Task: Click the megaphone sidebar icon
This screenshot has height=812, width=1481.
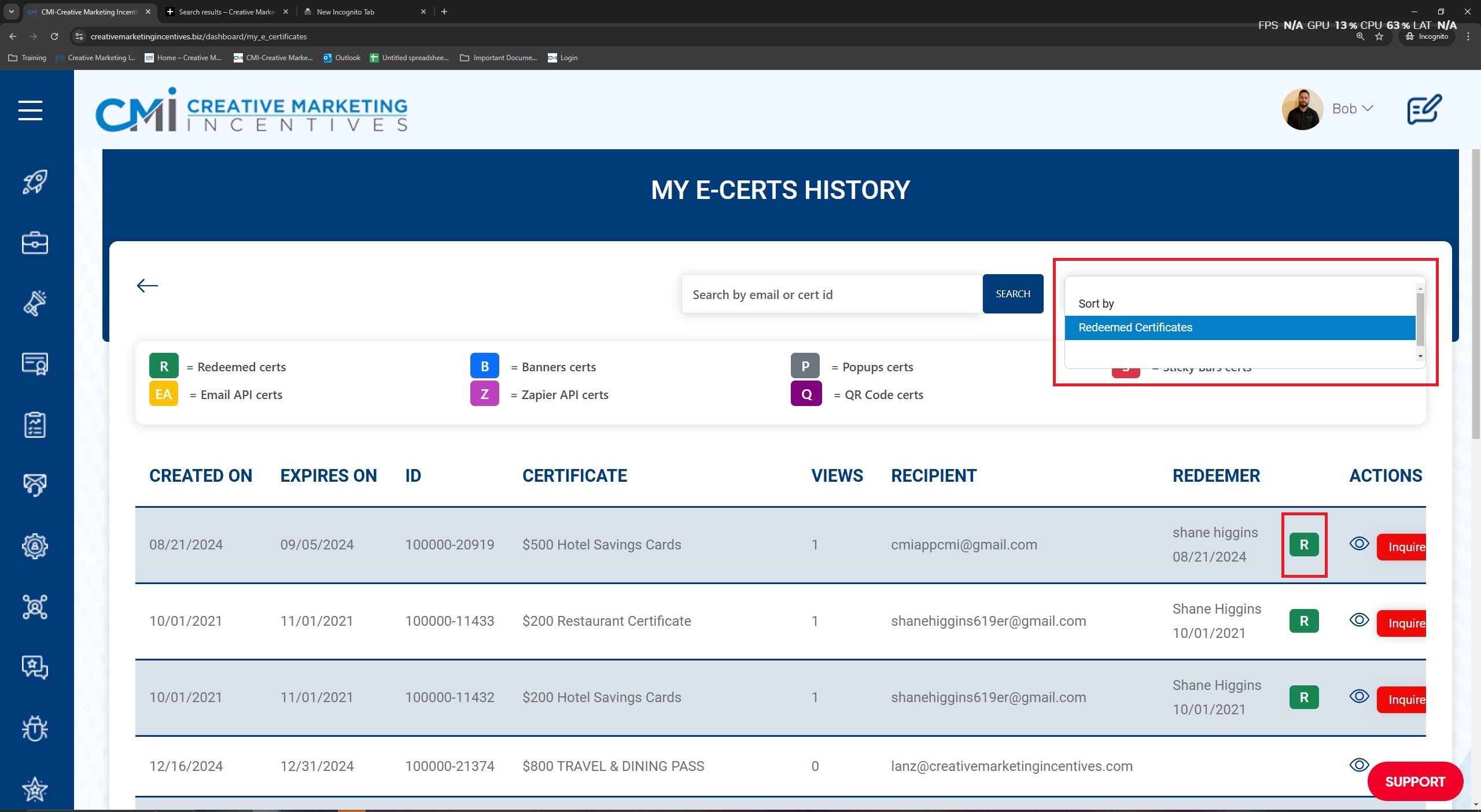Action: click(x=35, y=303)
